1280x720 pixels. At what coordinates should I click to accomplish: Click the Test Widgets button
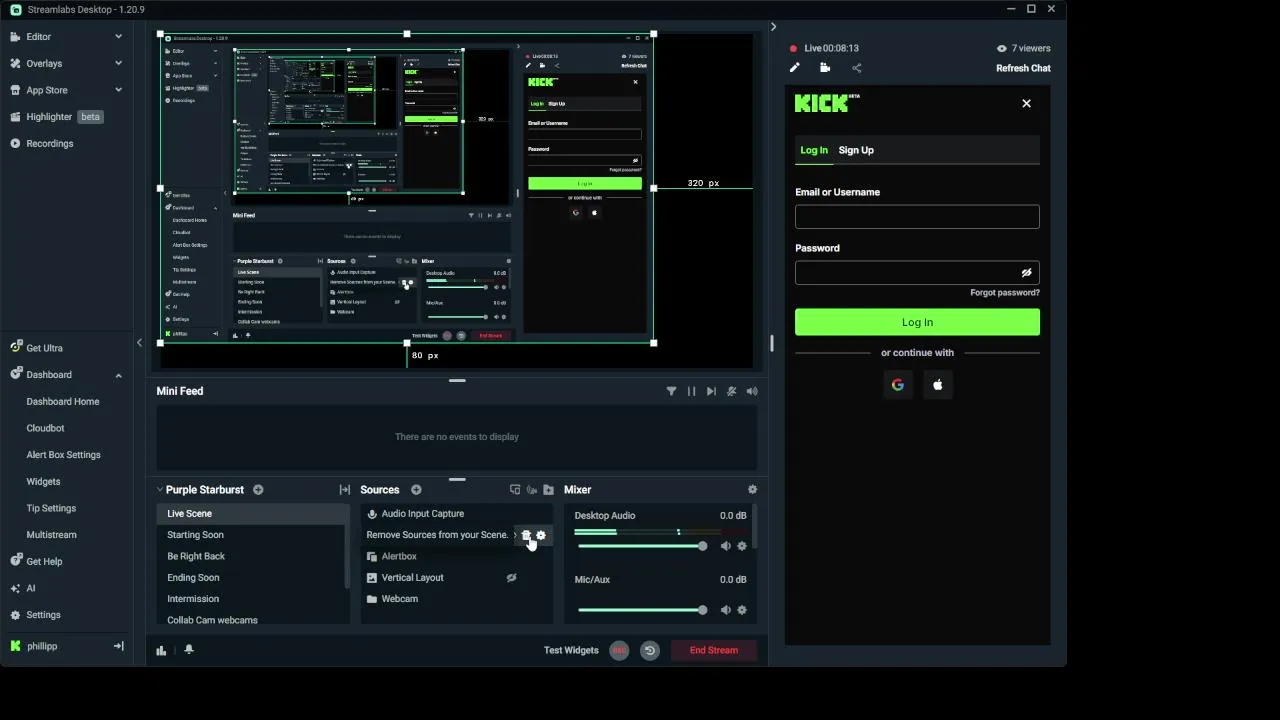click(x=571, y=650)
